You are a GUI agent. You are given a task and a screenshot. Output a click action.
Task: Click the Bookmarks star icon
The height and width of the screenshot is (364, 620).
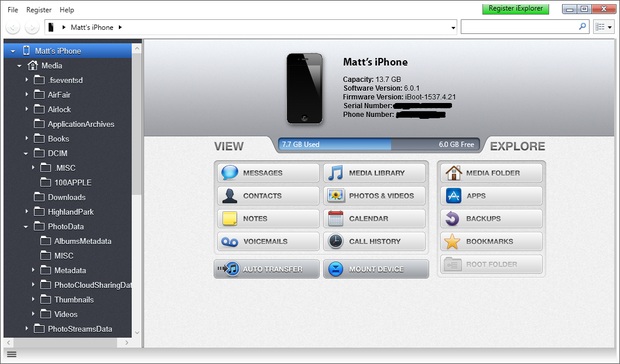(452, 241)
